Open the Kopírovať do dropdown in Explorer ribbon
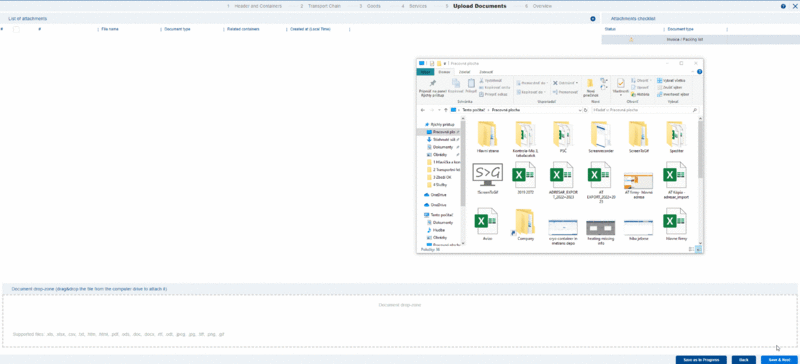The image size is (800, 364). click(x=531, y=92)
